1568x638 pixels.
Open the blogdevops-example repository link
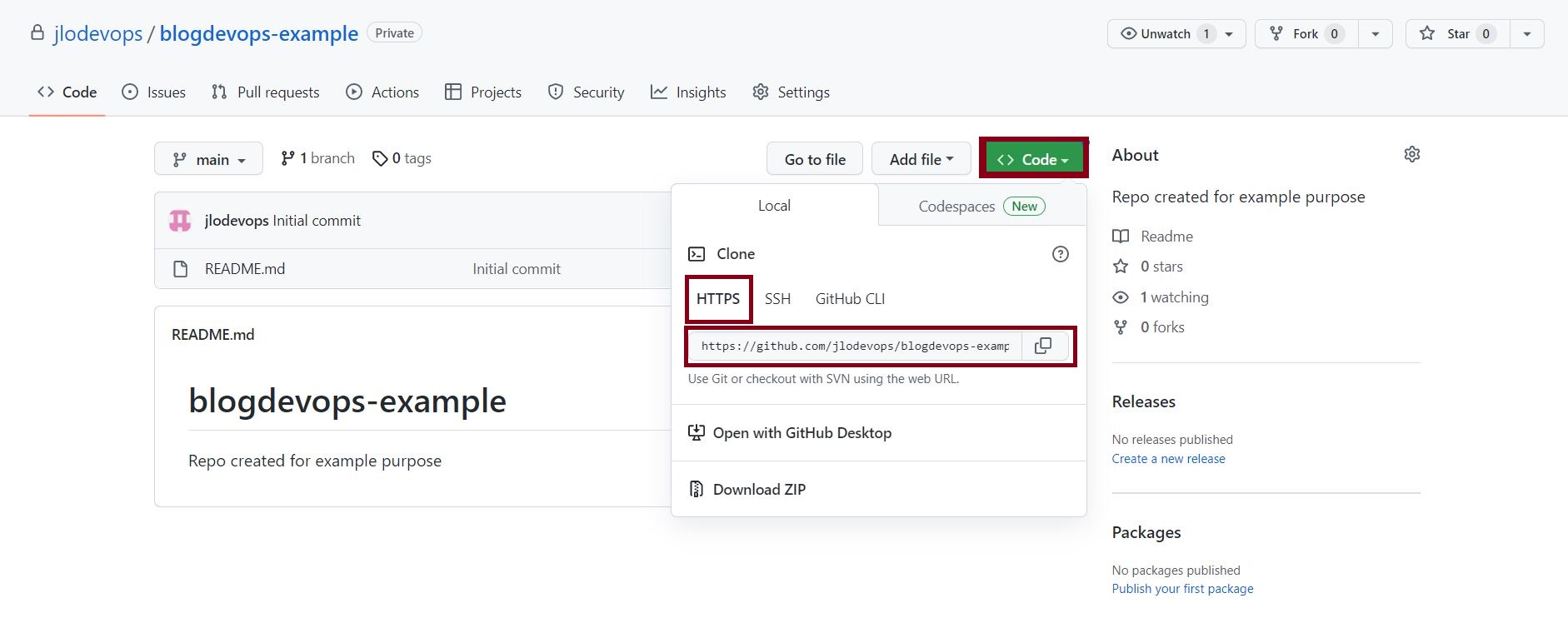259,33
